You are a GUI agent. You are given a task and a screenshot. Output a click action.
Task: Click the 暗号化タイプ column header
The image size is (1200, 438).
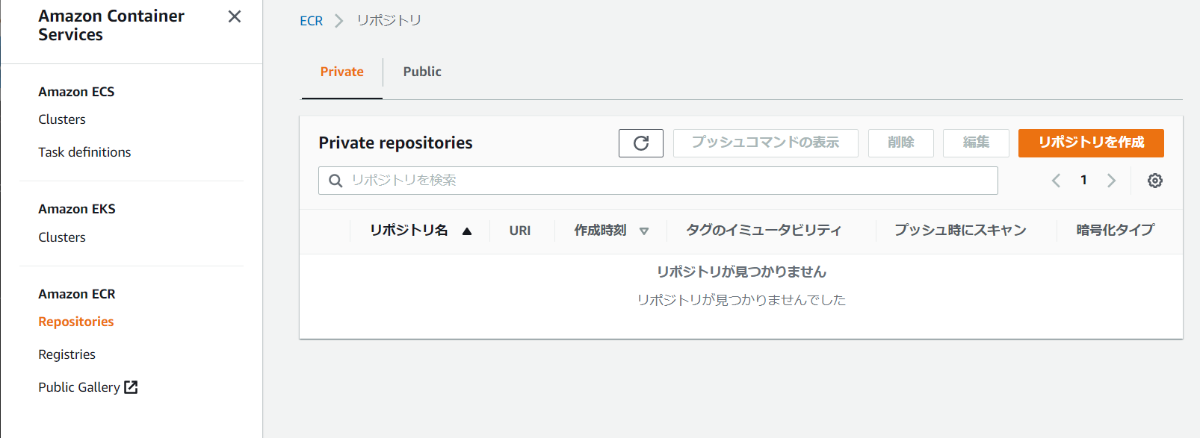point(1115,230)
